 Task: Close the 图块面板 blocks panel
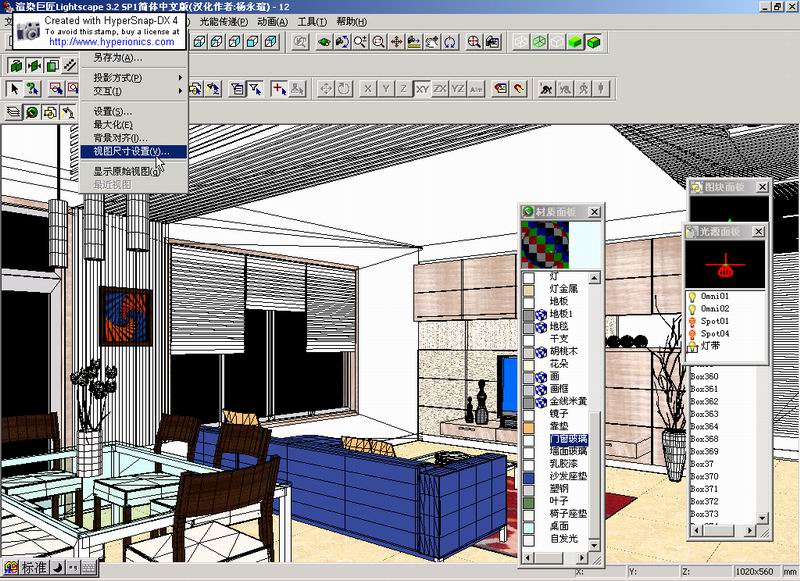(x=762, y=187)
